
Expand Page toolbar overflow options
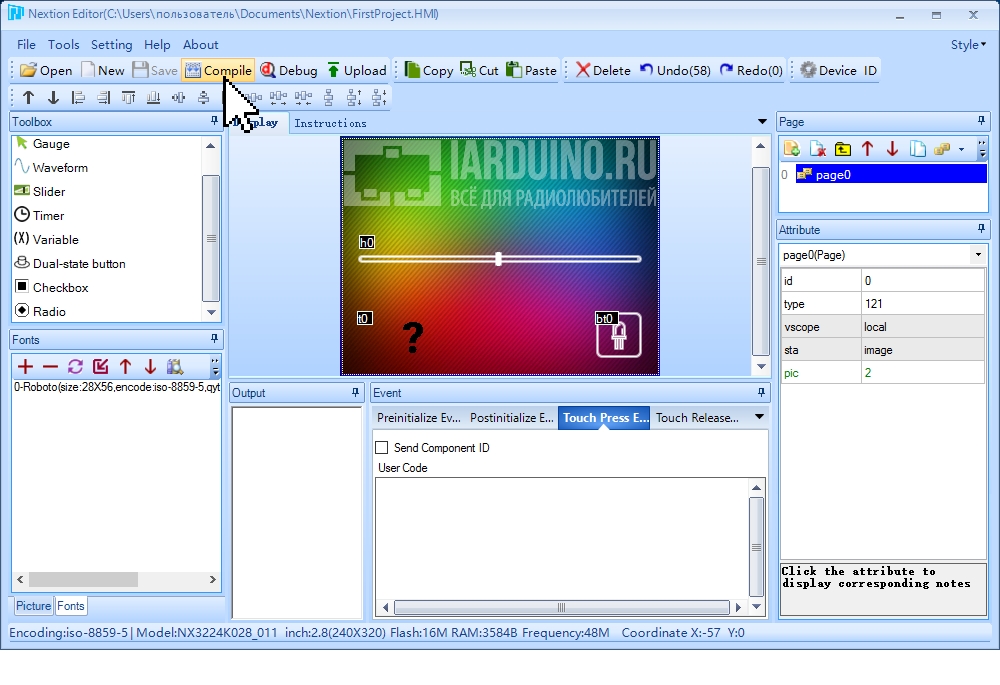coord(982,149)
